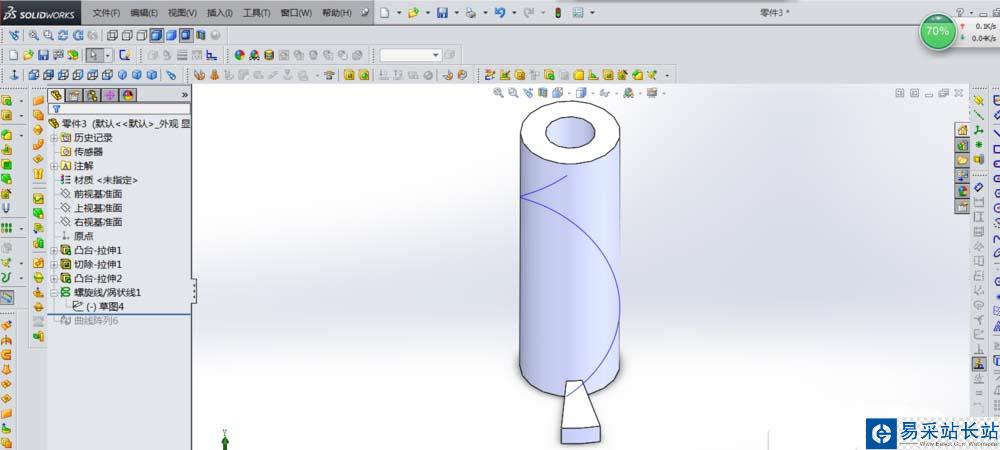Toggle Shaded With Edges display mode
This screenshot has width=1000, height=450.
point(156,36)
